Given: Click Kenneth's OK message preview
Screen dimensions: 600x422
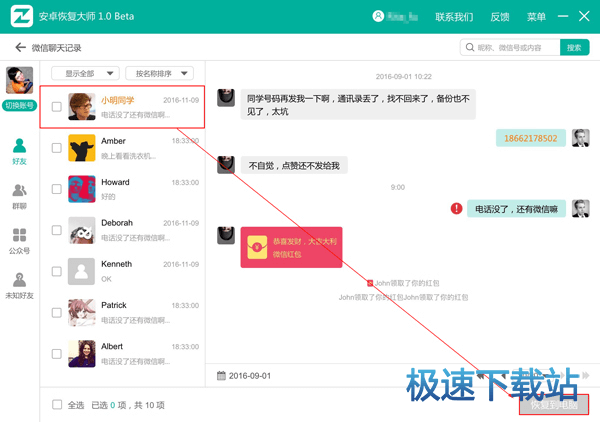Looking at the screenshot, I should [x=106, y=279].
